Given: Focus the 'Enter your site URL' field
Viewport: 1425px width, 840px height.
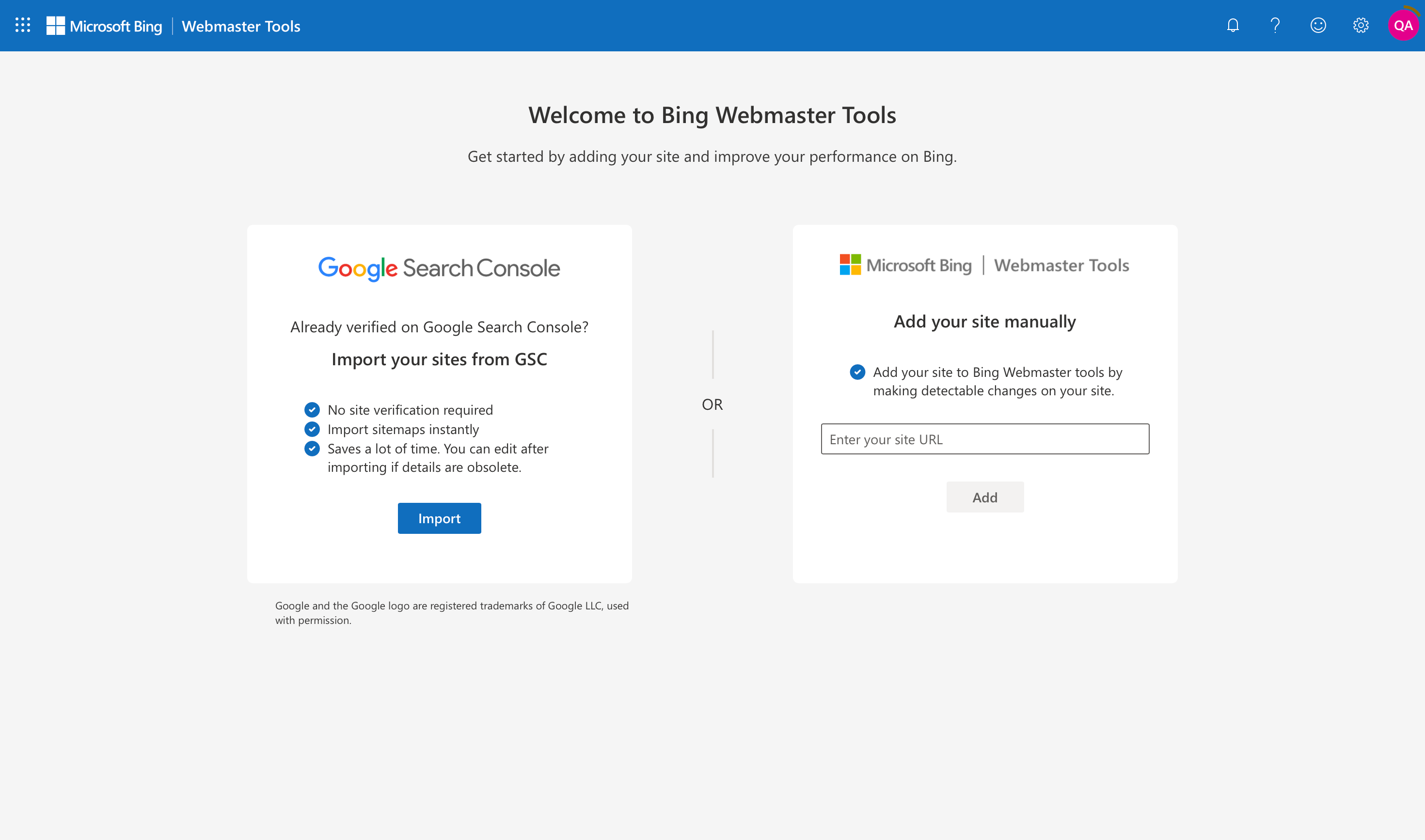Looking at the screenshot, I should click(984, 439).
